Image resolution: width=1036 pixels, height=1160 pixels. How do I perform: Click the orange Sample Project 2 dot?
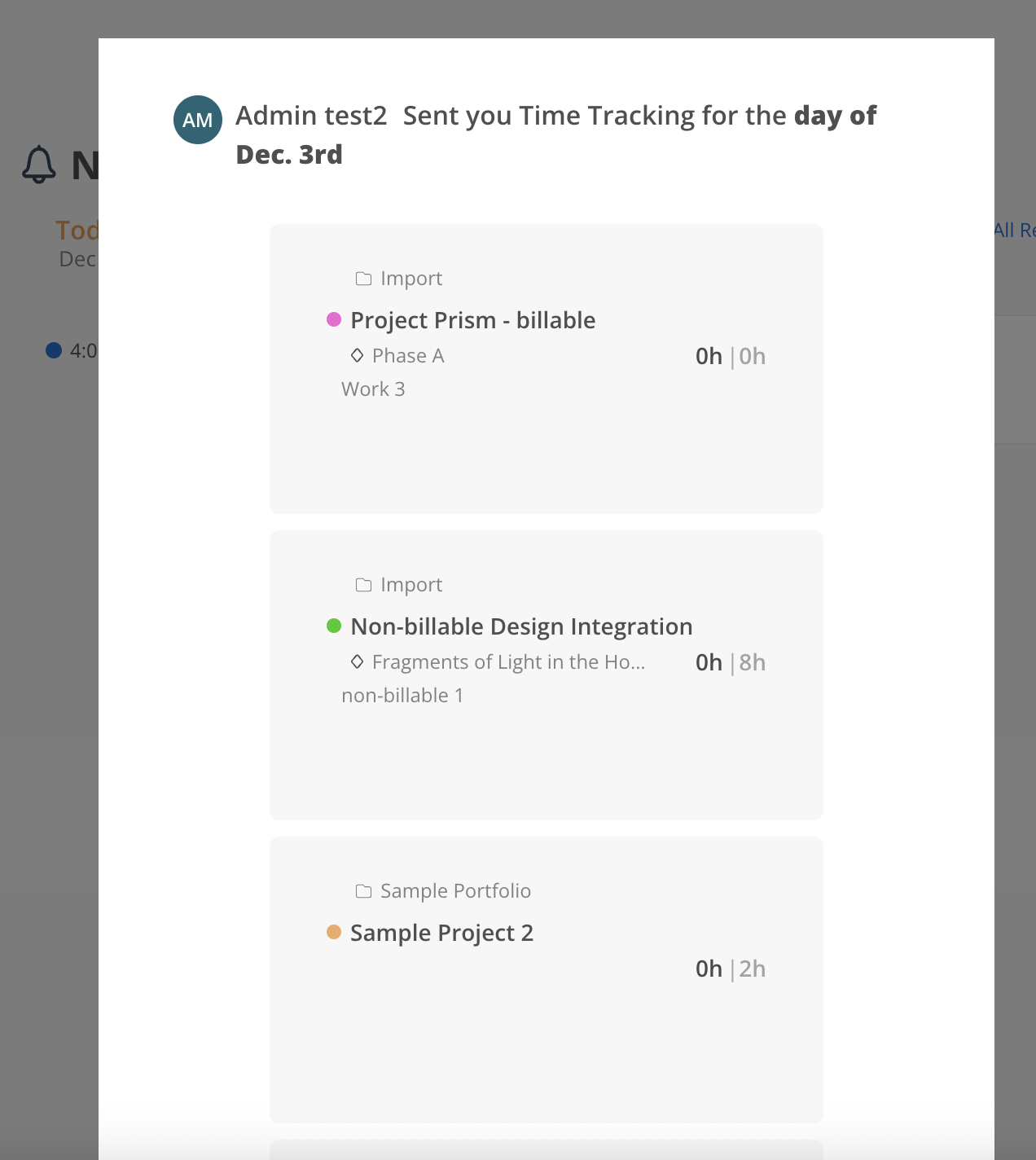coord(334,932)
